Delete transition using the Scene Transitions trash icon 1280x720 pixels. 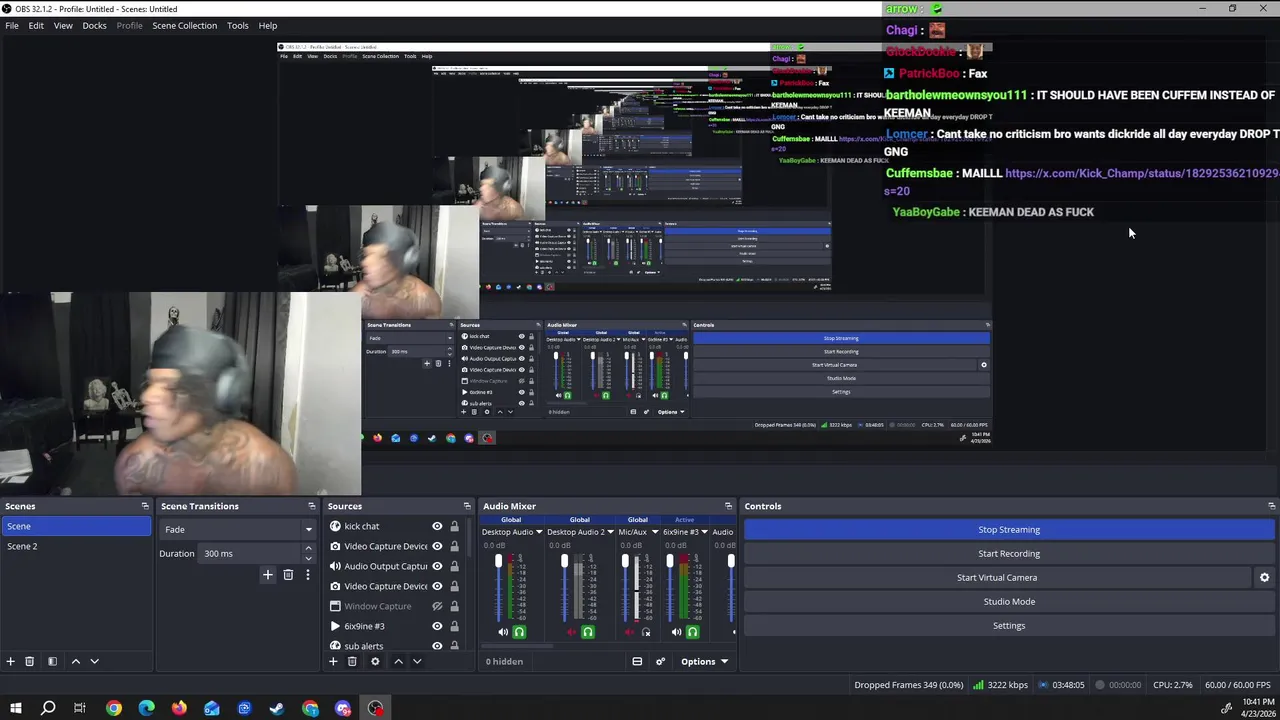click(288, 575)
